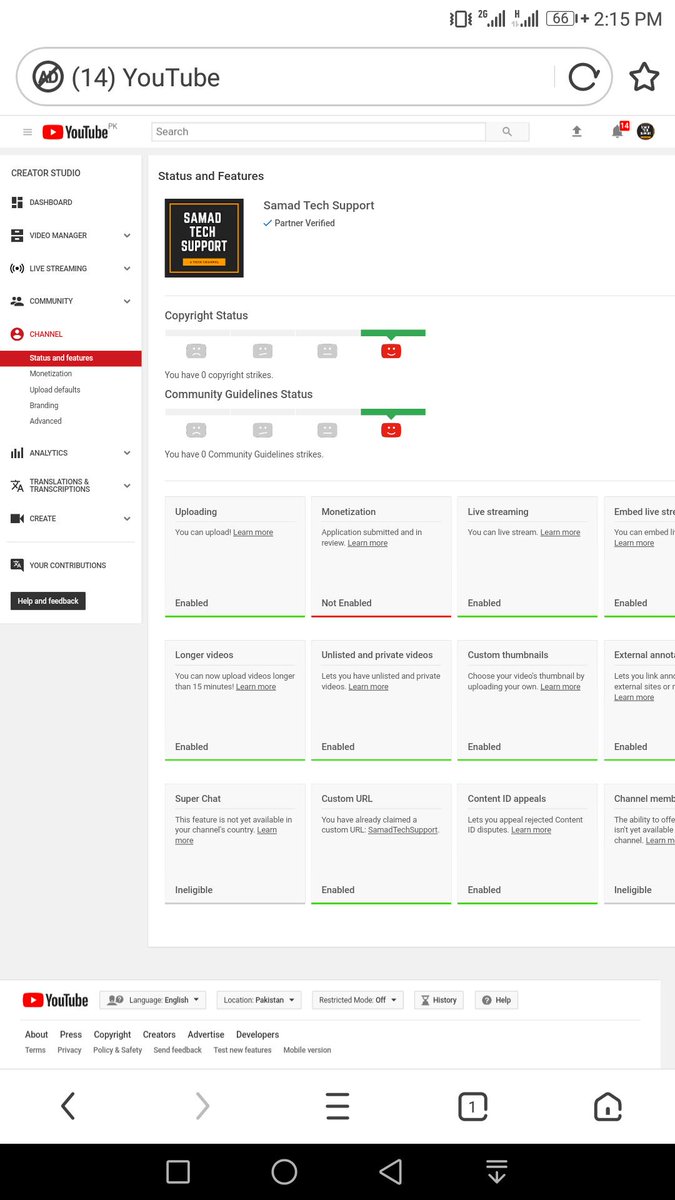Expand the Analytics section

click(x=127, y=453)
